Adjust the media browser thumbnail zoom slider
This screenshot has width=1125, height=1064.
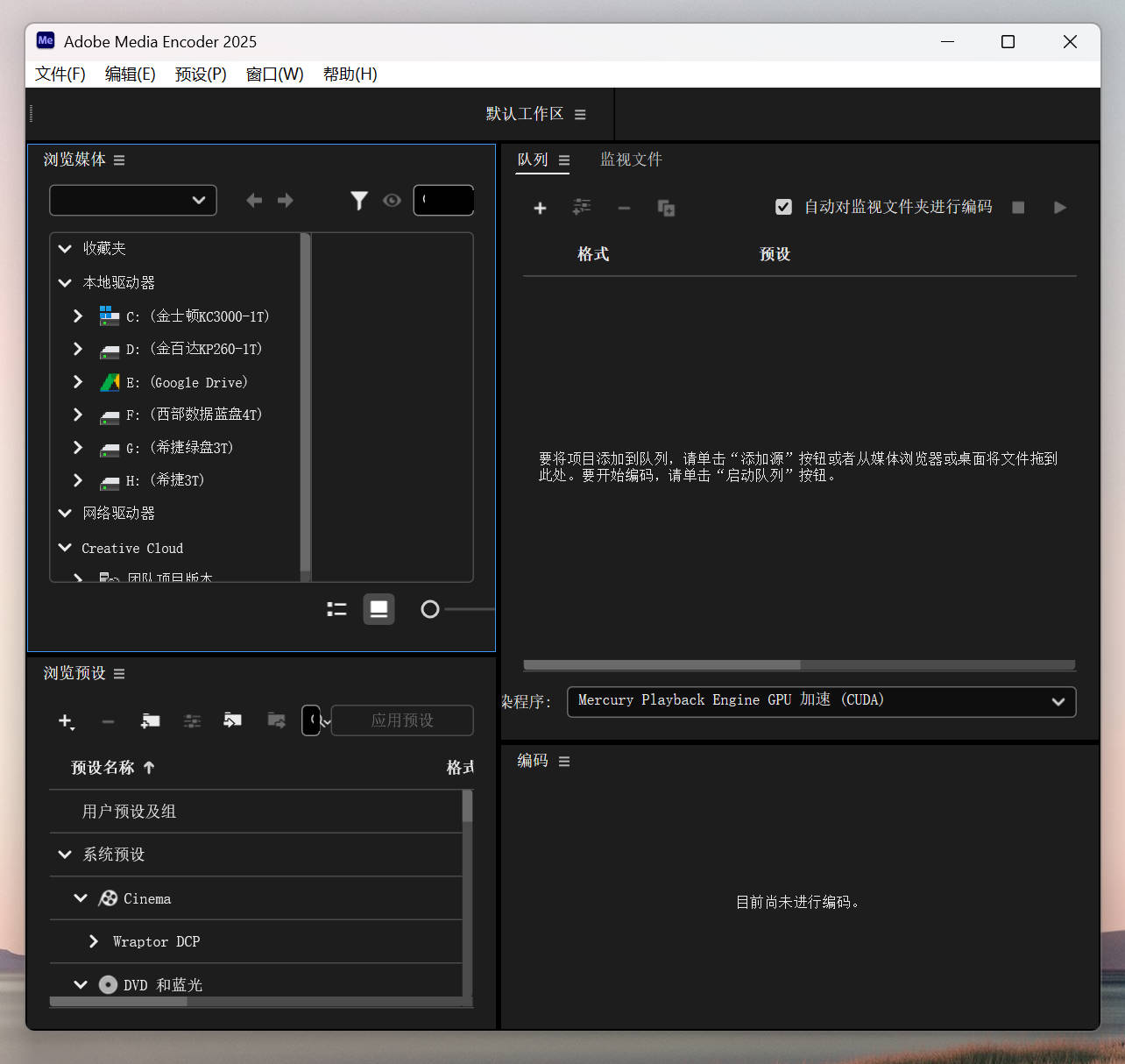point(429,609)
